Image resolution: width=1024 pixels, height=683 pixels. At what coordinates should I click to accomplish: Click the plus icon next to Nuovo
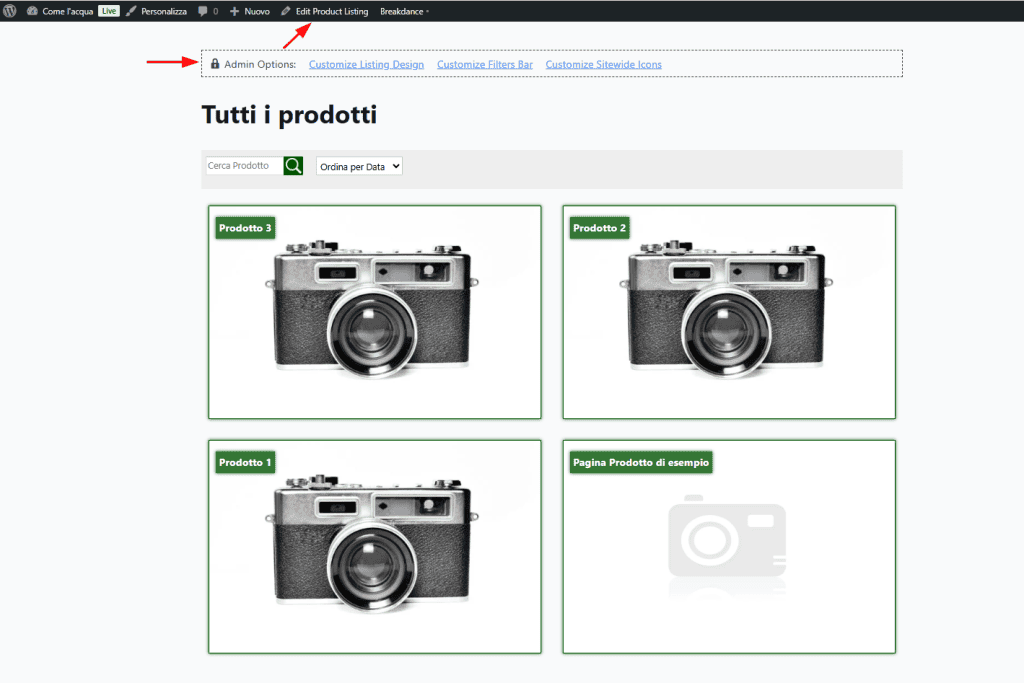point(232,11)
